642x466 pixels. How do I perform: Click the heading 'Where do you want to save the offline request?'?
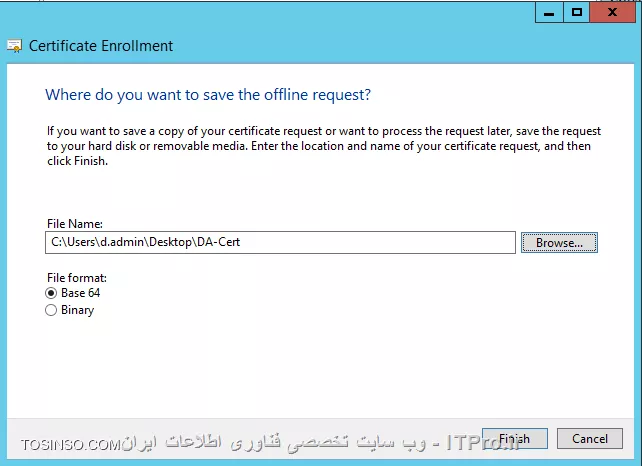(208, 95)
